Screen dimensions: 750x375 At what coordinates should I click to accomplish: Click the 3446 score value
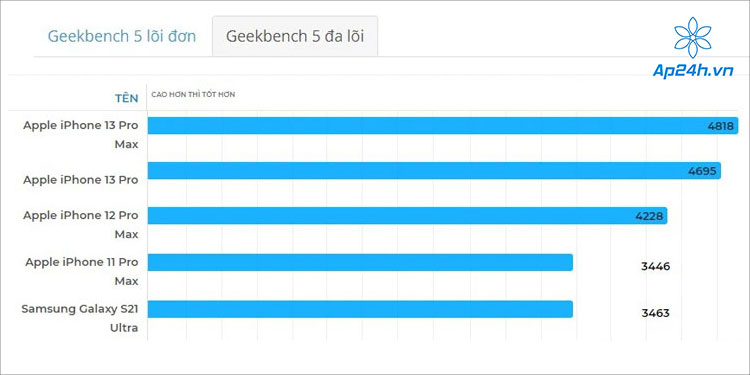tap(655, 266)
